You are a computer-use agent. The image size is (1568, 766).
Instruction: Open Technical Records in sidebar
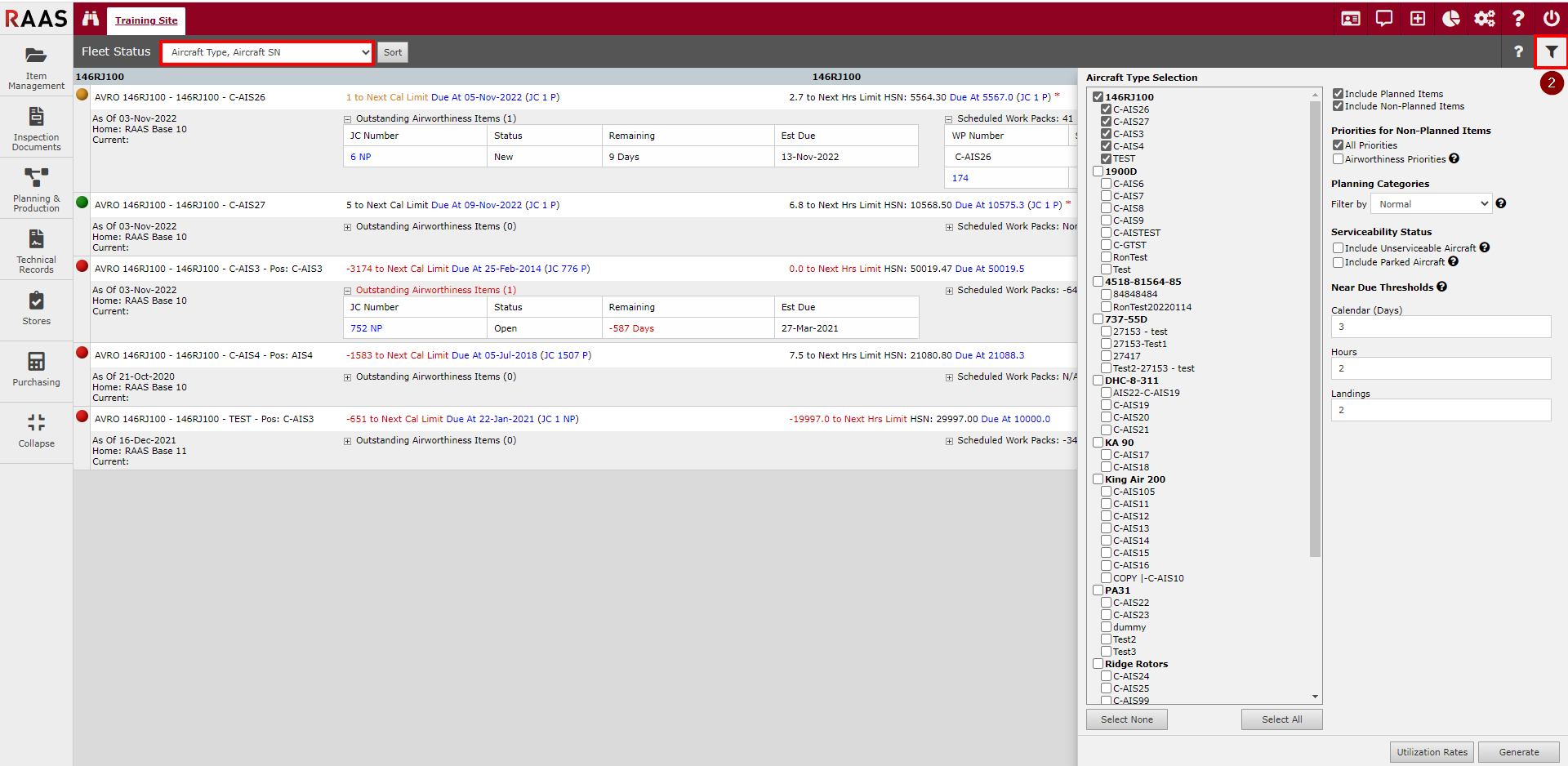(36, 251)
